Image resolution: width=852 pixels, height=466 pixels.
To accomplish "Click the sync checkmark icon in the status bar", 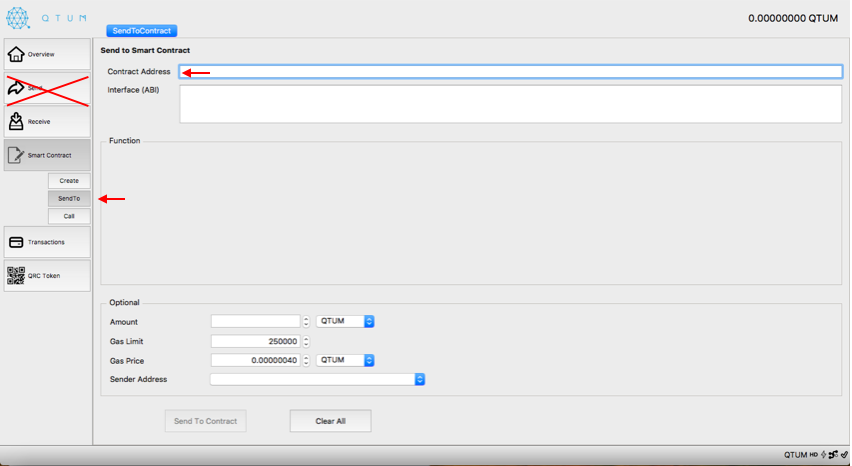I will [844, 455].
